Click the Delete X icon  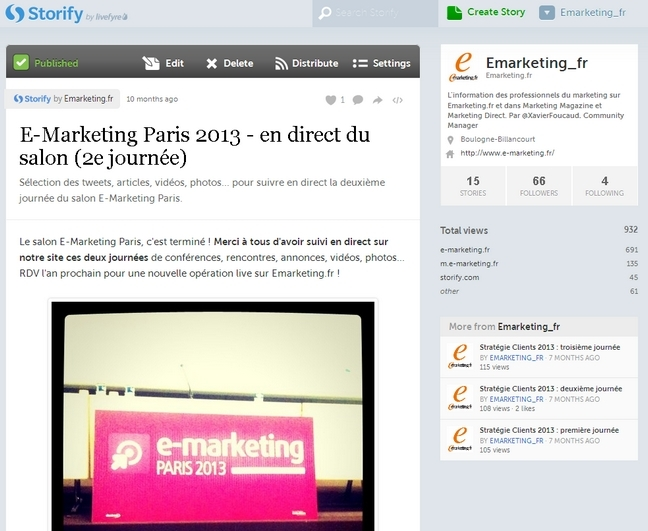[212, 64]
